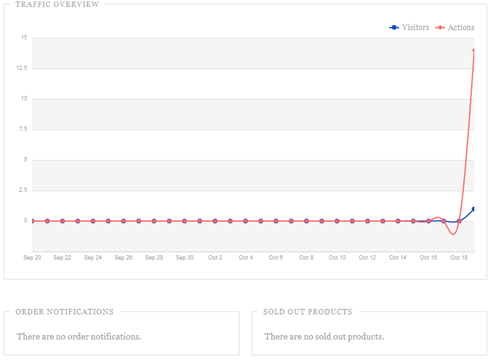Click the Sold Out Products heading
The image size is (490, 360).
click(x=307, y=312)
